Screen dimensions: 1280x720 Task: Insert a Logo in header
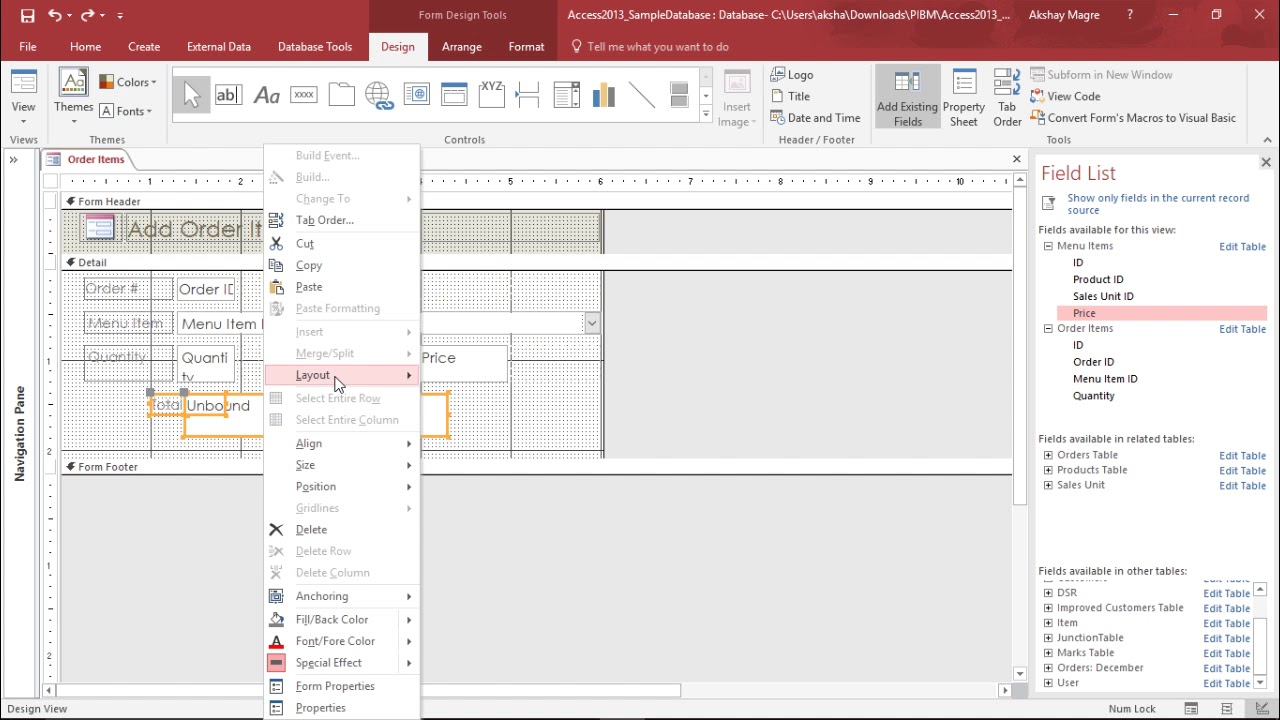pyautogui.click(x=792, y=75)
